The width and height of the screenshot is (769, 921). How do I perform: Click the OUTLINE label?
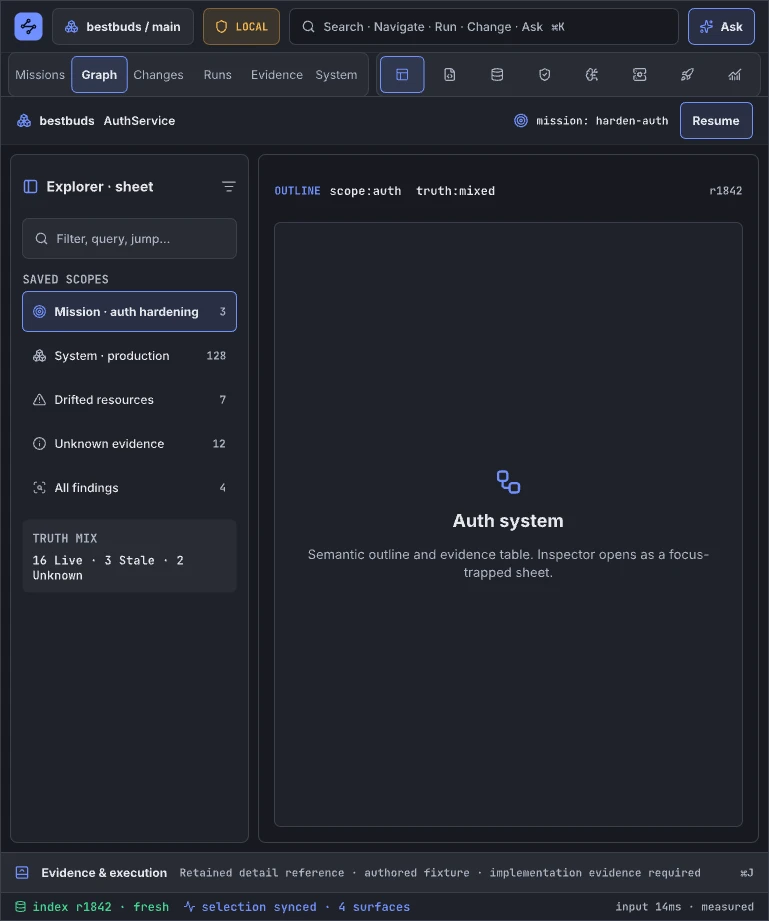coord(297,191)
